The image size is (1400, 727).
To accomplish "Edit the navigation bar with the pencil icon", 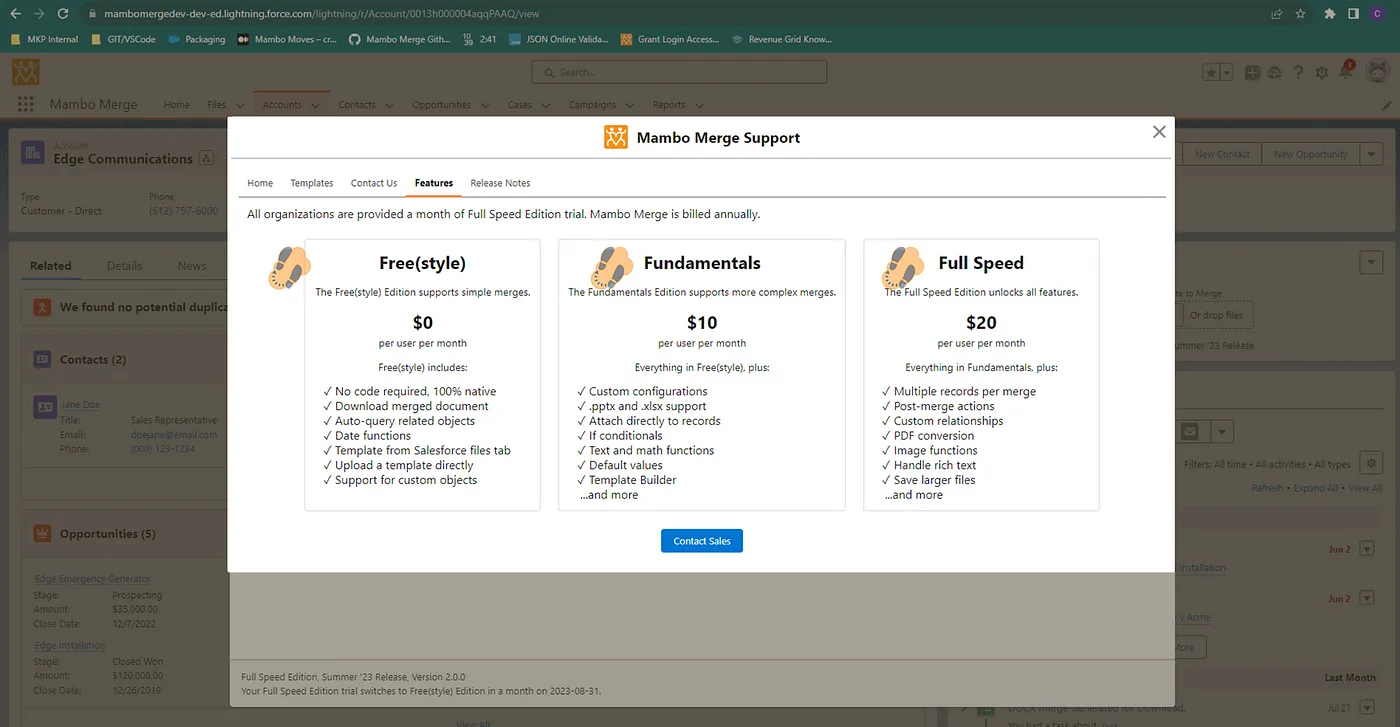I will [x=1386, y=105].
